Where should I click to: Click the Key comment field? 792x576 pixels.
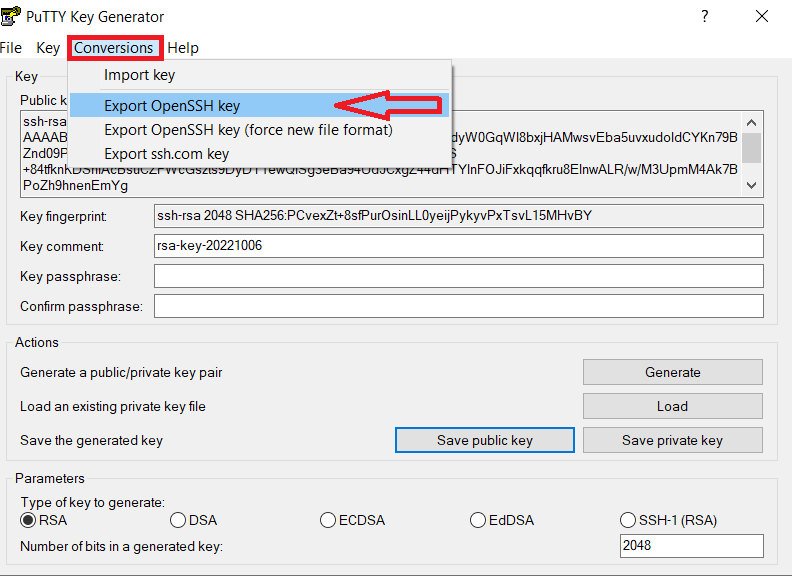[x=459, y=246]
